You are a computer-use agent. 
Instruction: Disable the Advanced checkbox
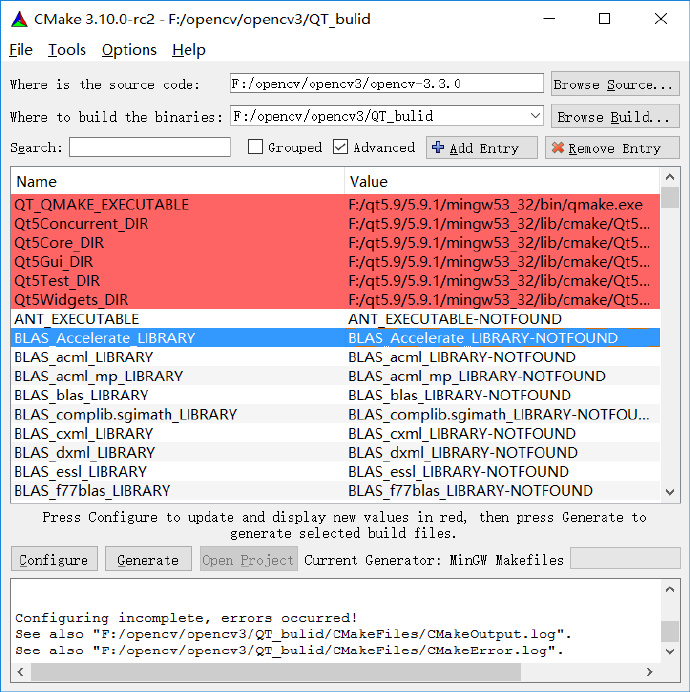(340, 147)
